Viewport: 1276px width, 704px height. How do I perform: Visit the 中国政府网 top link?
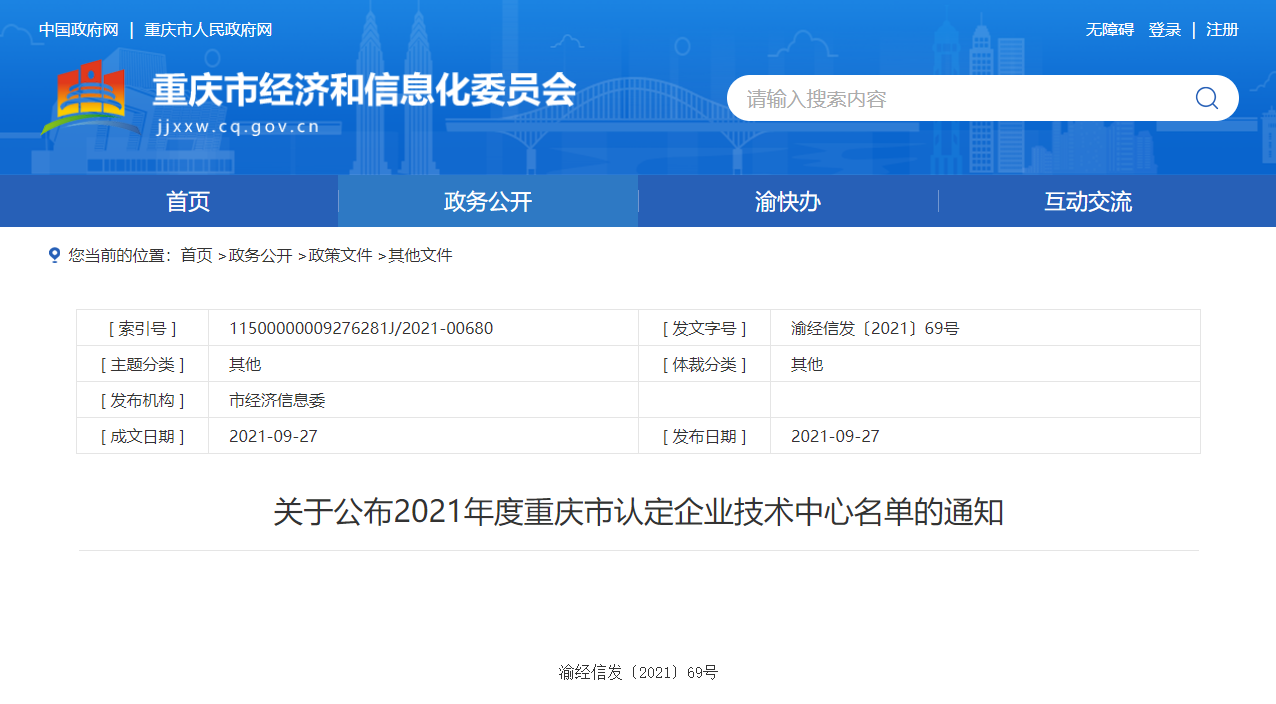click(78, 30)
